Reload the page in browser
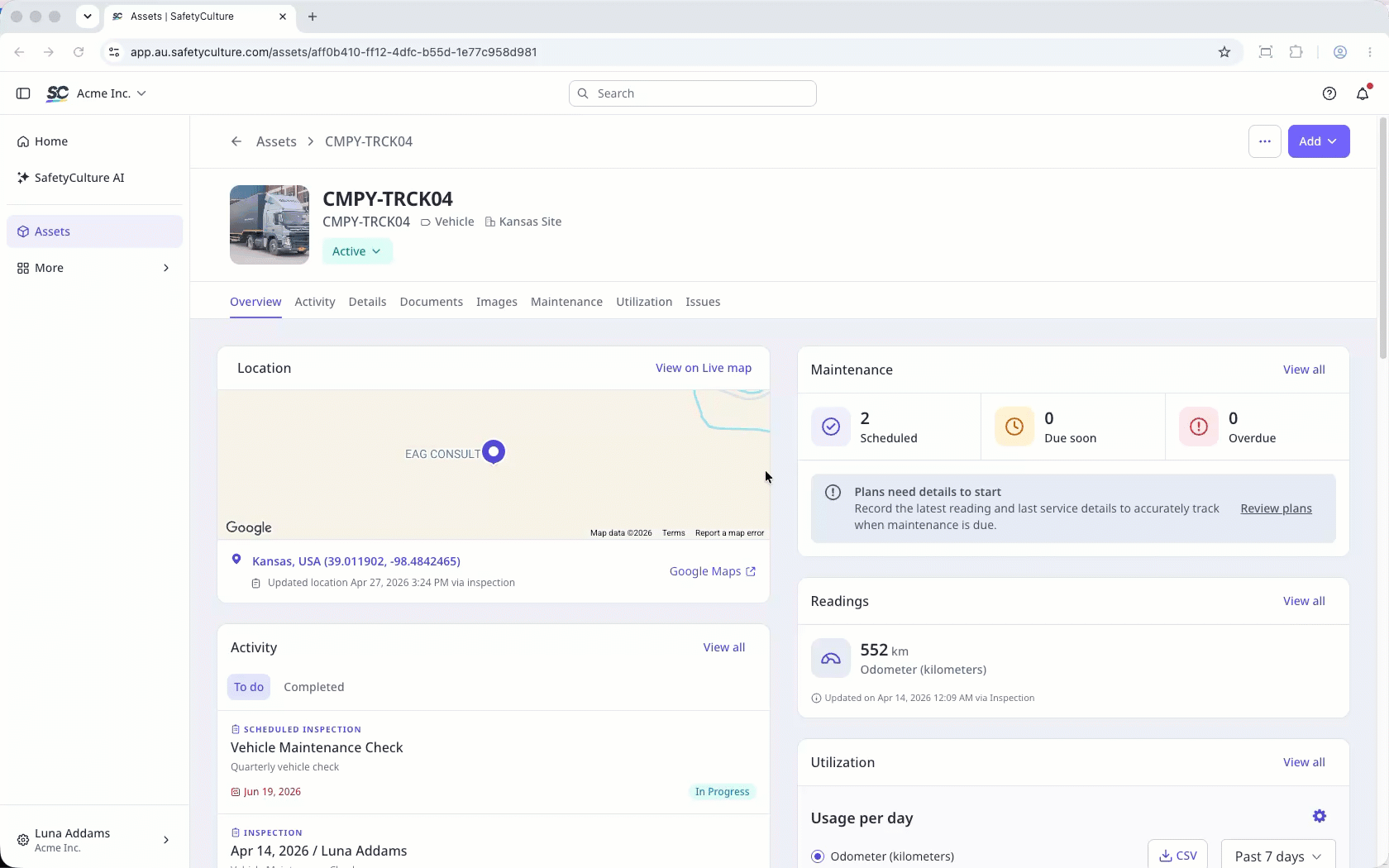This screenshot has width=1389, height=868. click(79, 52)
